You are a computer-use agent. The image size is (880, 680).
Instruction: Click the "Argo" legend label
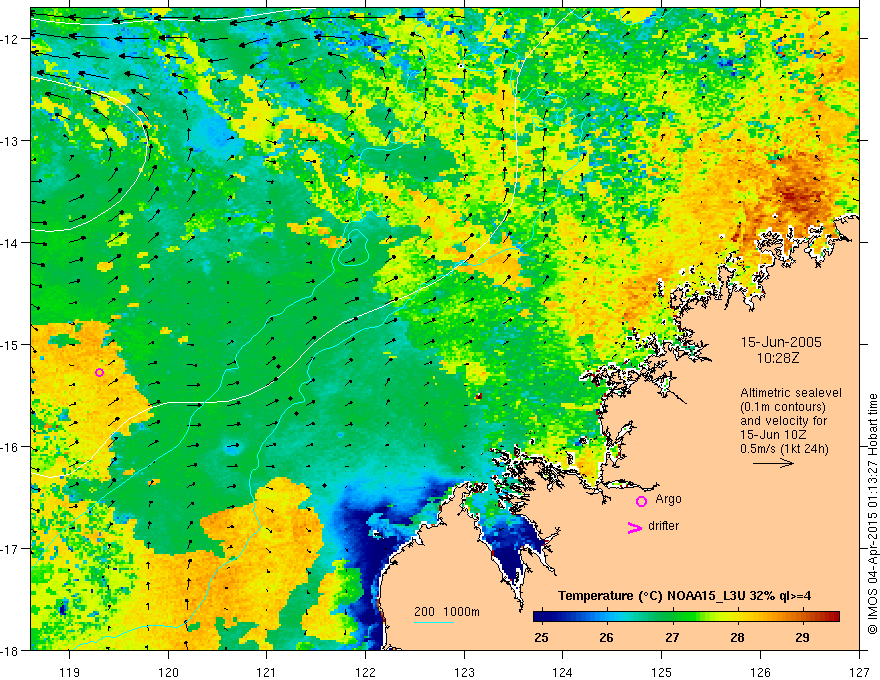pos(668,499)
